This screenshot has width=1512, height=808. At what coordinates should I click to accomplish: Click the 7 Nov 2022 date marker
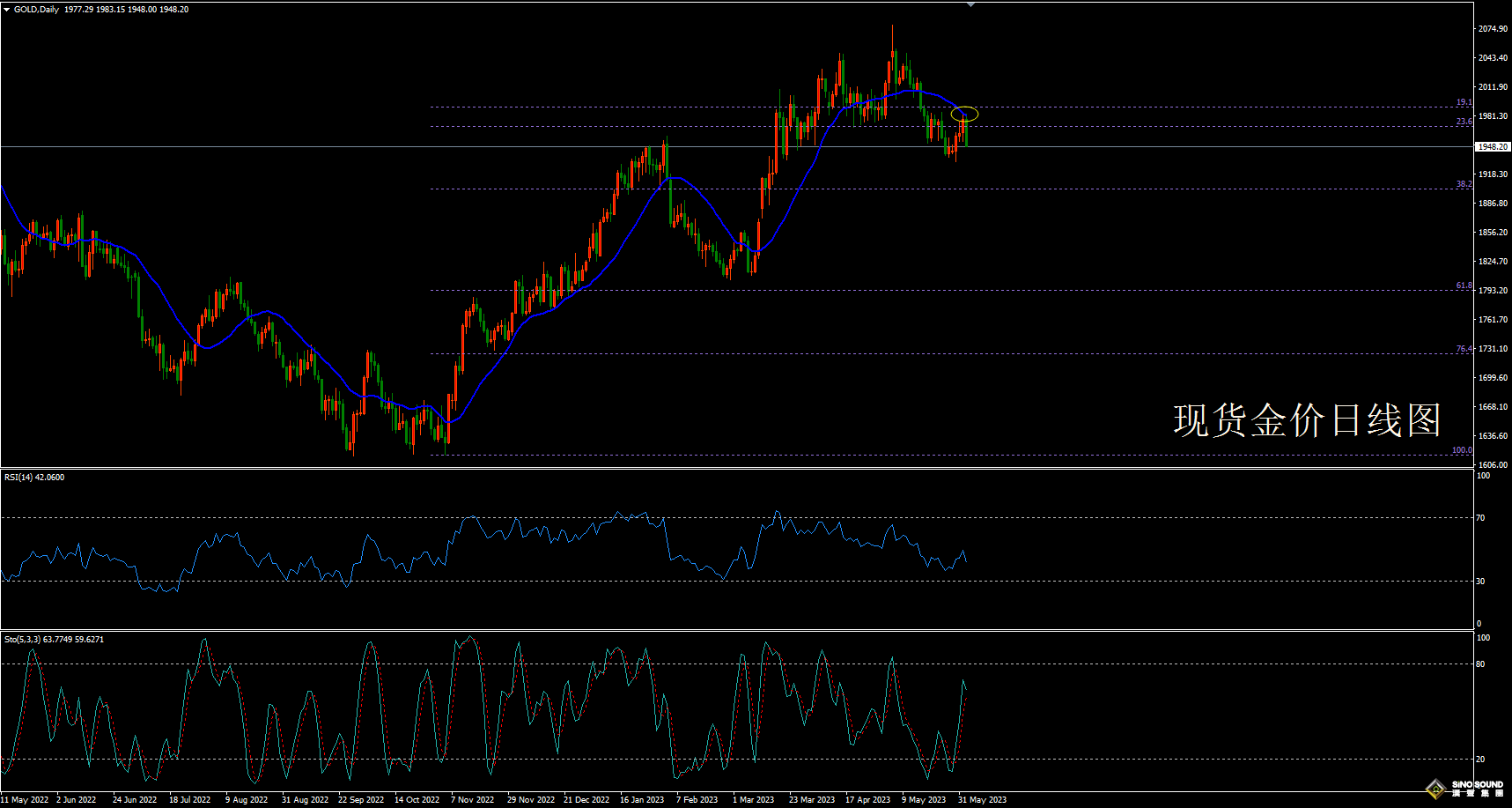(473, 800)
